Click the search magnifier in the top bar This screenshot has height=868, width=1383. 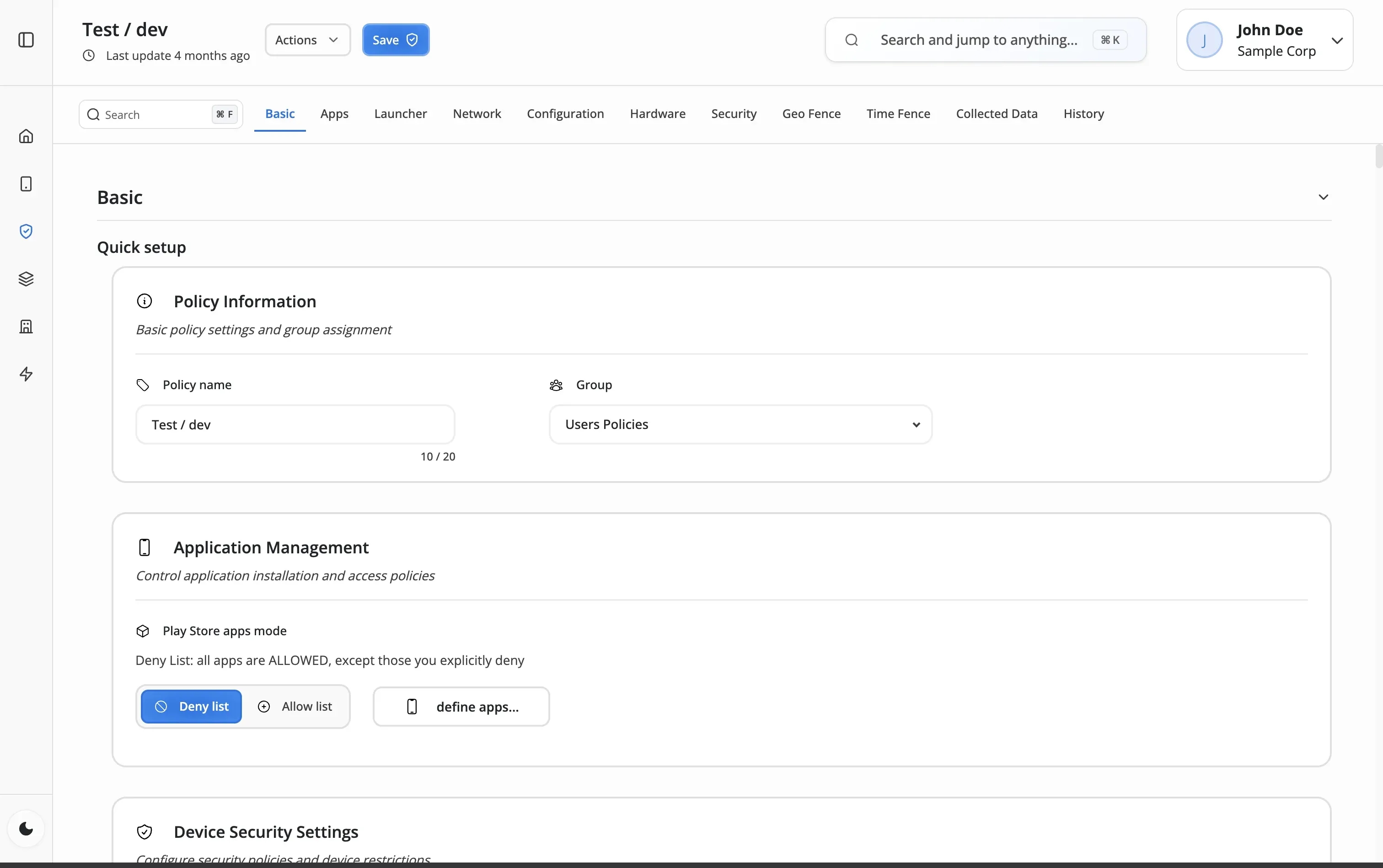point(852,40)
